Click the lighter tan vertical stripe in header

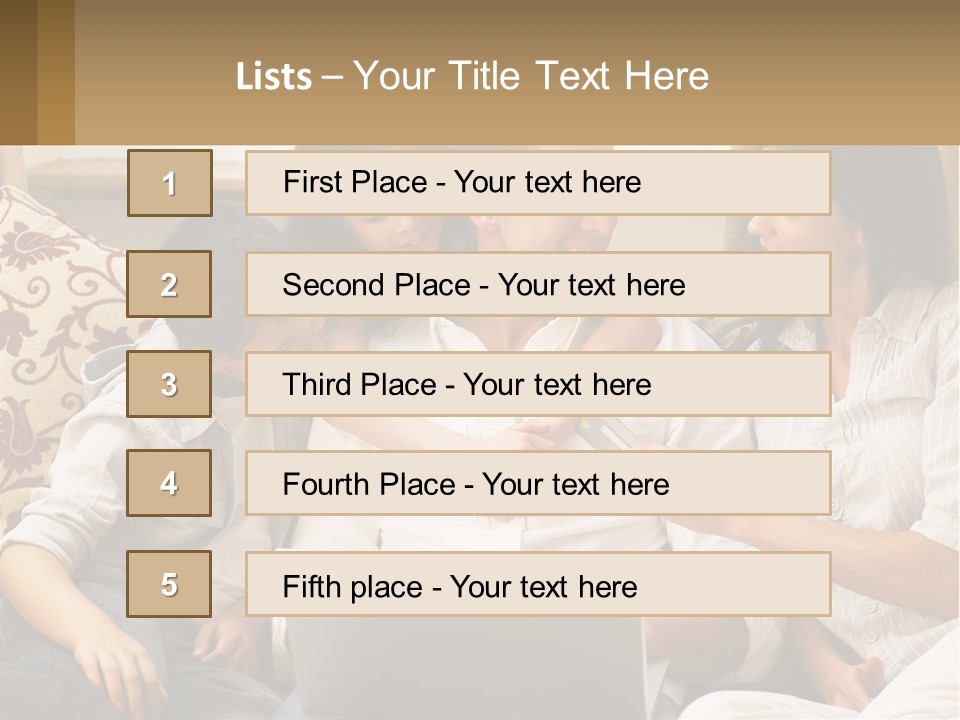[56, 72]
